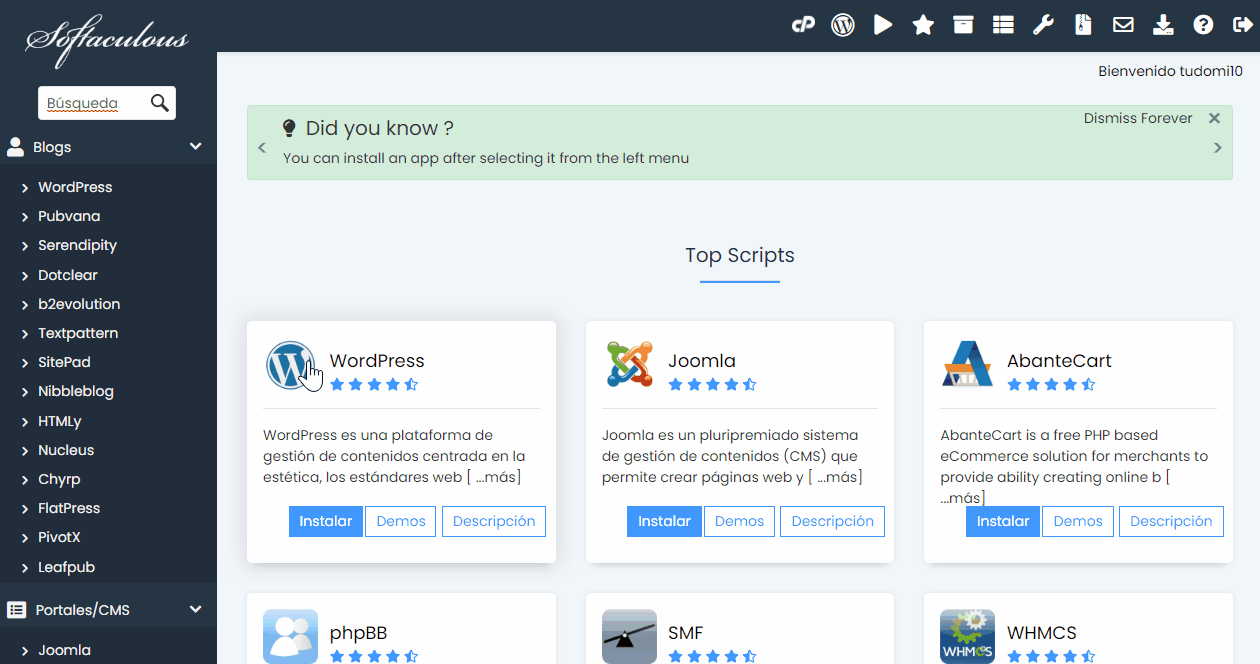Open help via the question mark icon
Screen dimensions: 1260x664
(x=1203, y=25)
